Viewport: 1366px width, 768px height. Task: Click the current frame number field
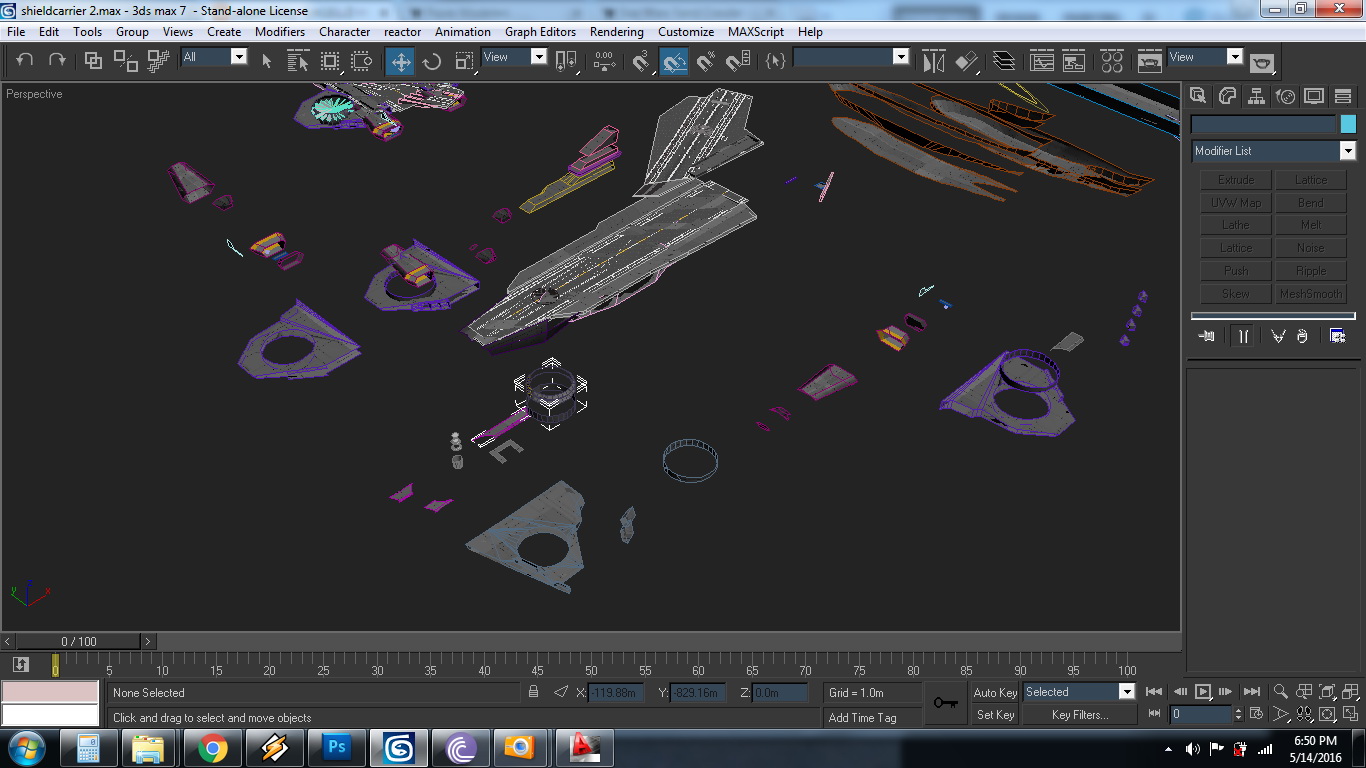(1201, 714)
